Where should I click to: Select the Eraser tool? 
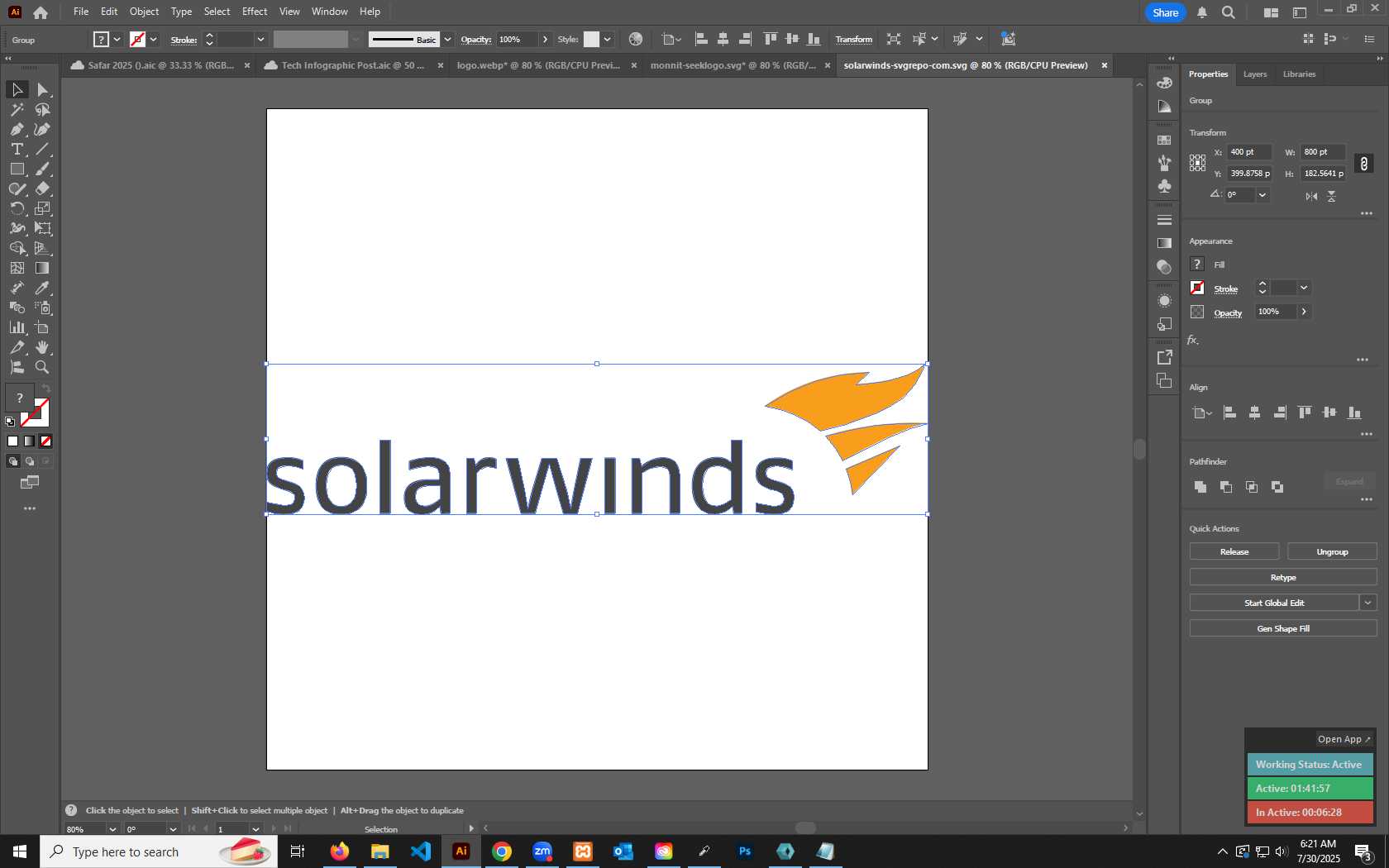43,188
